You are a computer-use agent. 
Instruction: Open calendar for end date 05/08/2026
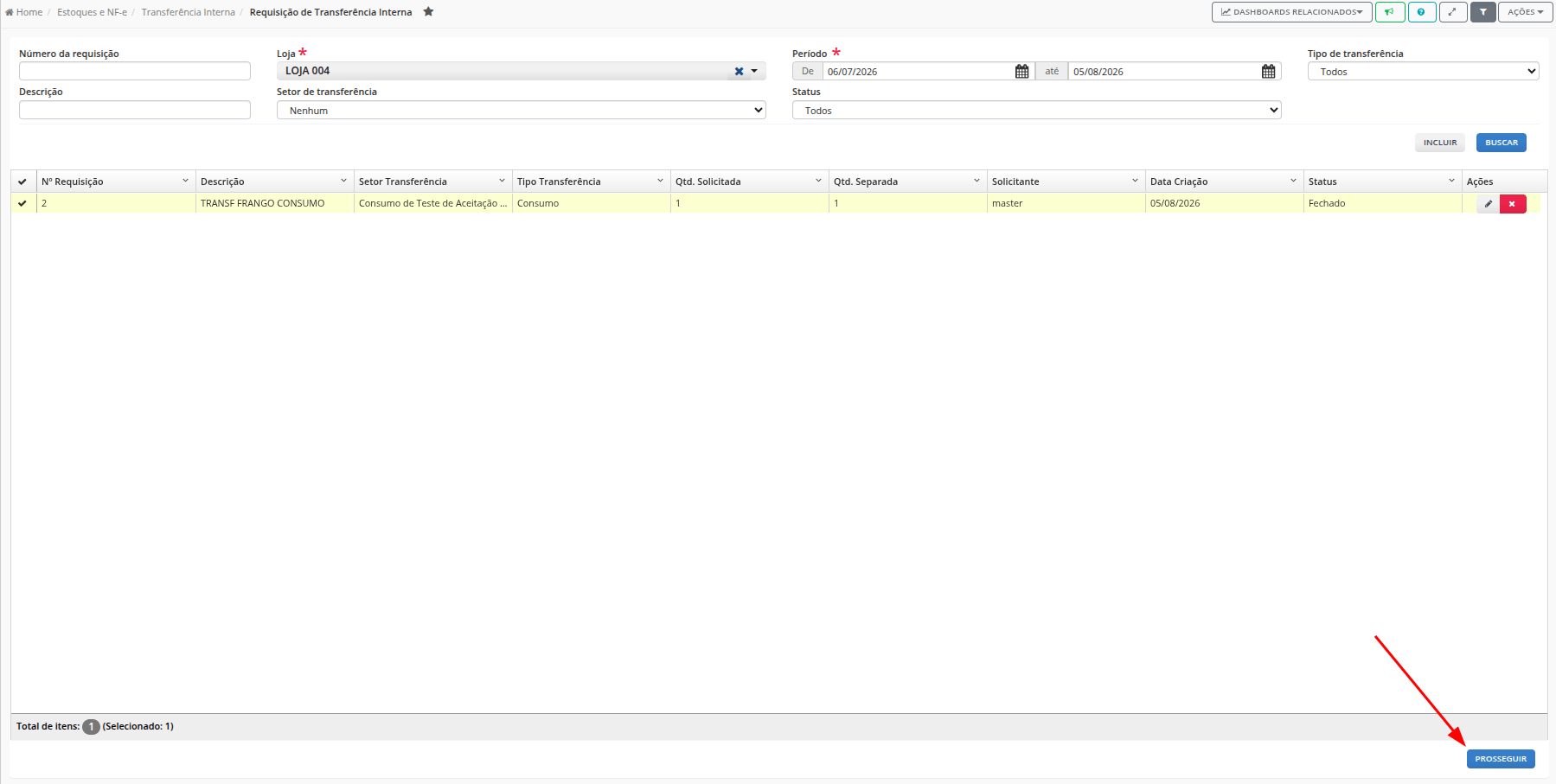tap(1268, 72)
